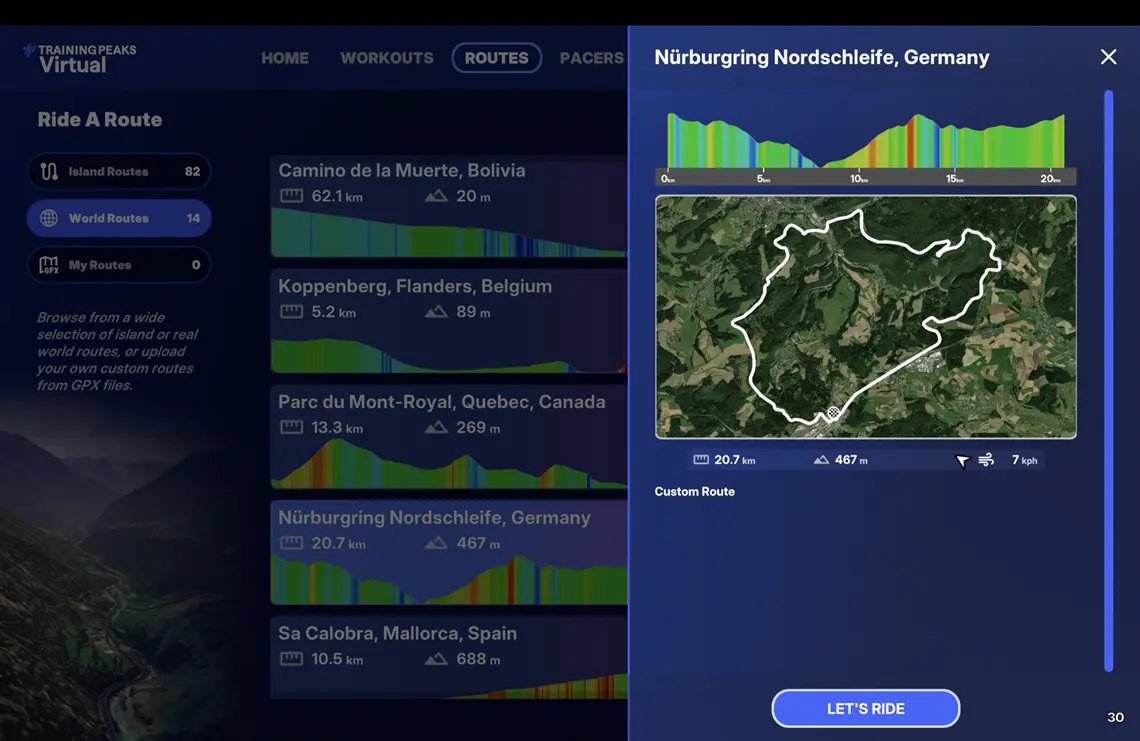Click the My Routes GPX map icon
Viewport: 1140px width, 741px height.
coord(49,265)
